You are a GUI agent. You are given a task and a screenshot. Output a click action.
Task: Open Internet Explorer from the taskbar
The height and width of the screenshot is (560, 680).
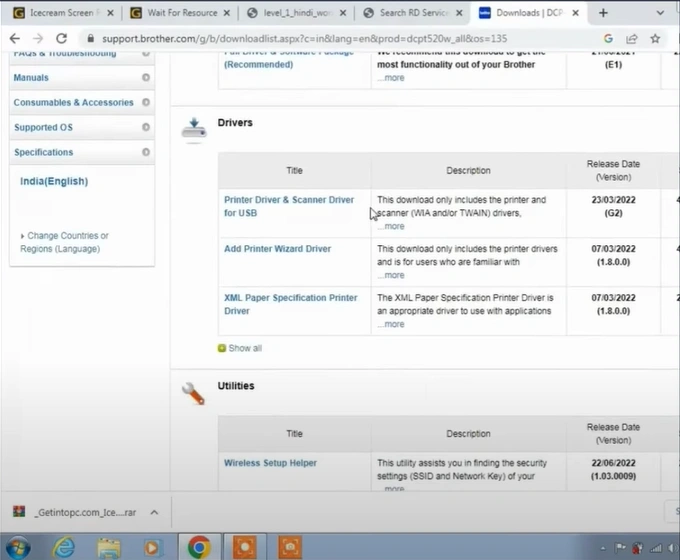pos(64,546)
